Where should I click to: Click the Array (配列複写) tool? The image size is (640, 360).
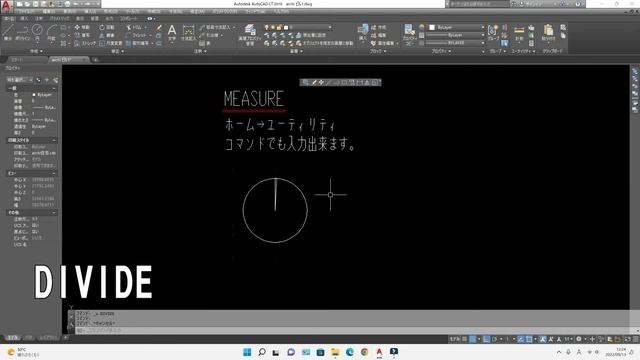(138, 43)
